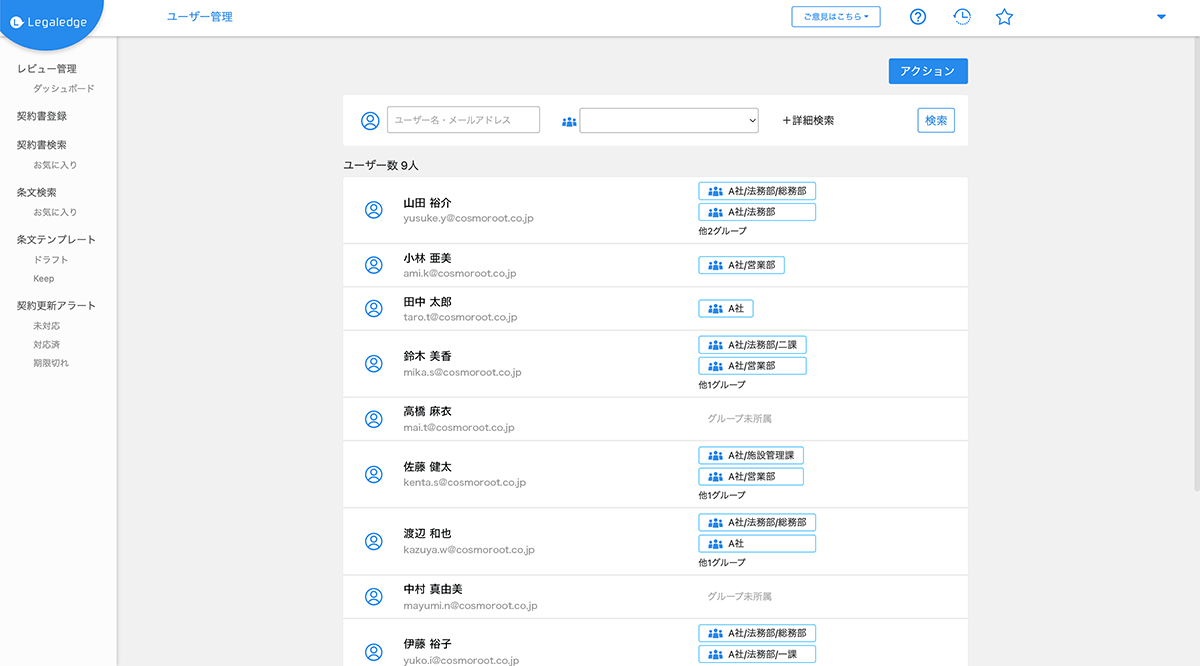Screen dimensions: 1200x666
Task: Go to 契約書登録 in the sidebar
Action: coord(42,116)
